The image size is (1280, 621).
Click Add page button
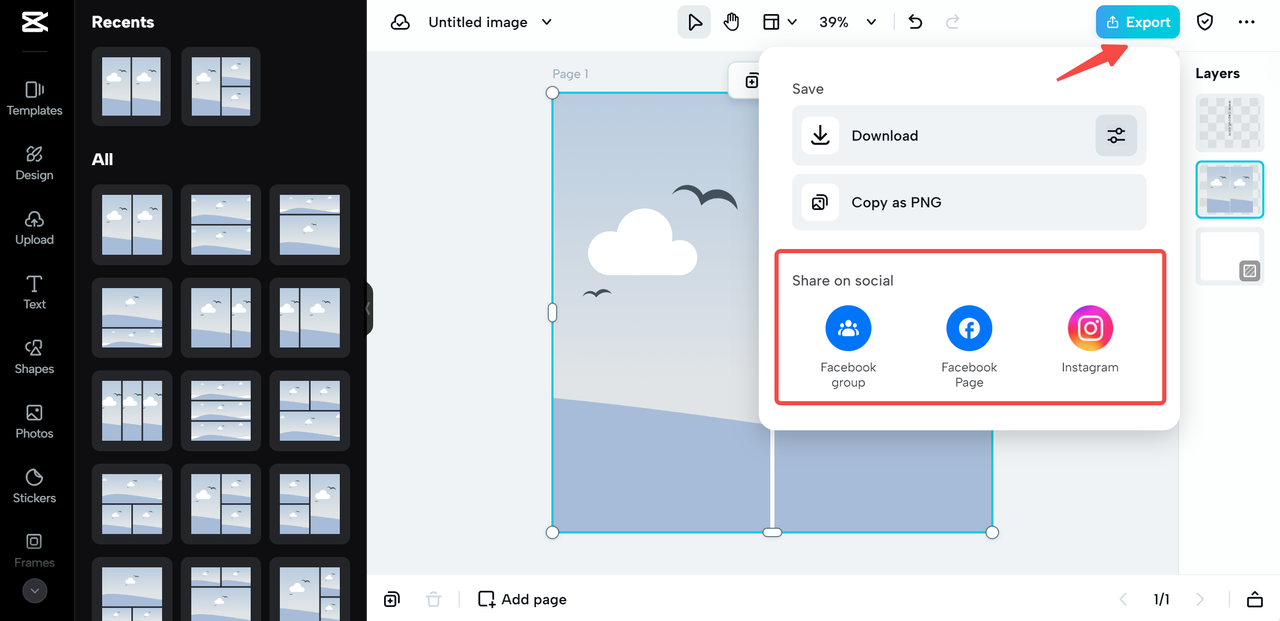coord(522,599)
